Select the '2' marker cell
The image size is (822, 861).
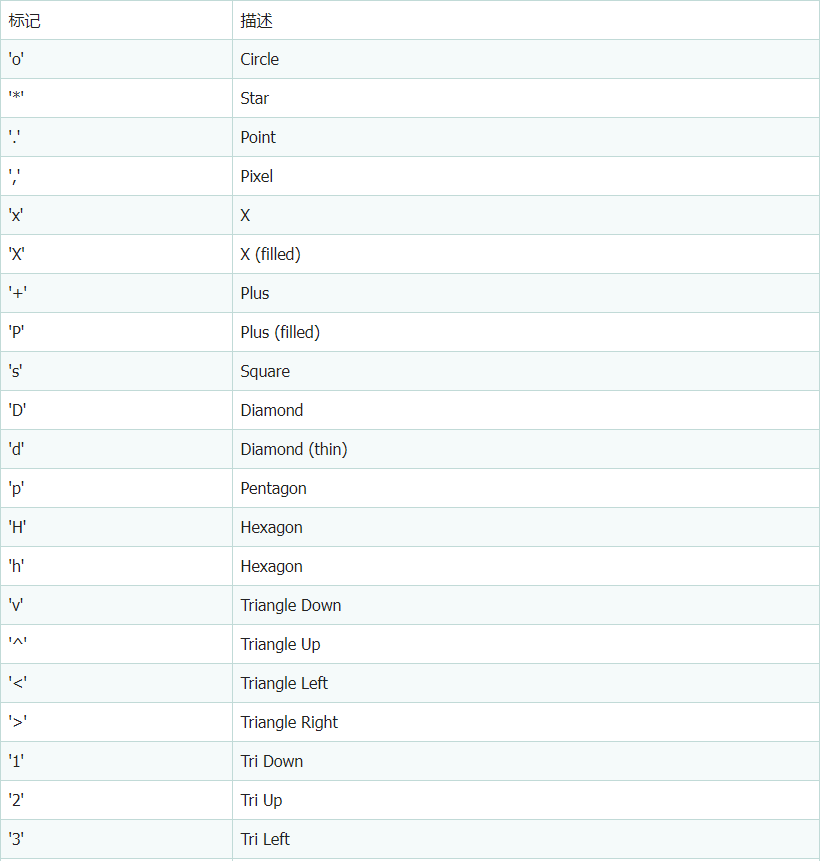(x=116, y=800)
